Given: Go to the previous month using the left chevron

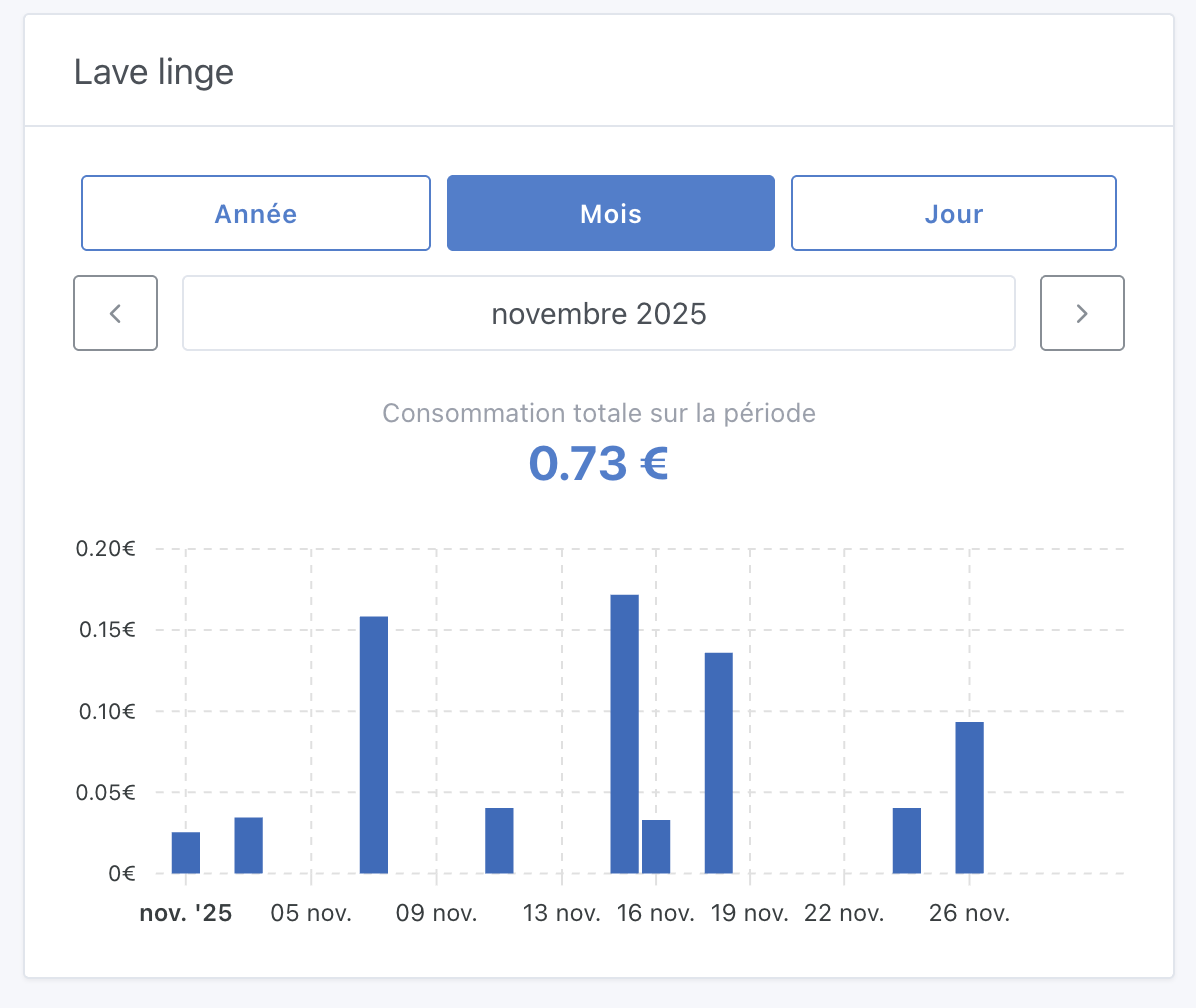Looking at the screenshot, I should (x=115, y=313).
